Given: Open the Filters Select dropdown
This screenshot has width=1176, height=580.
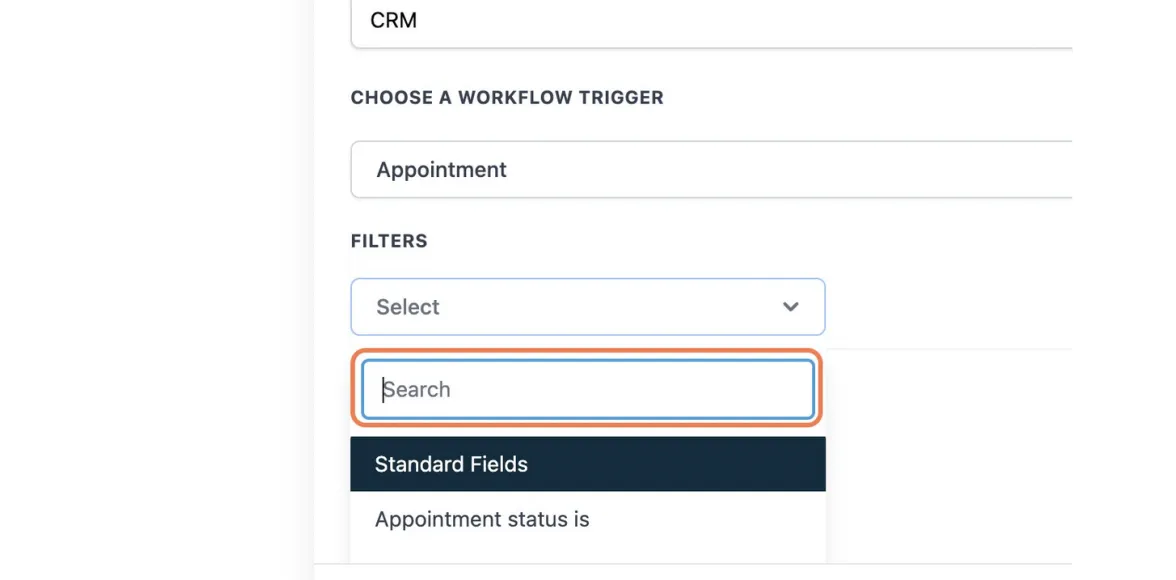Looking at the screenshot, I should point(587,307).
